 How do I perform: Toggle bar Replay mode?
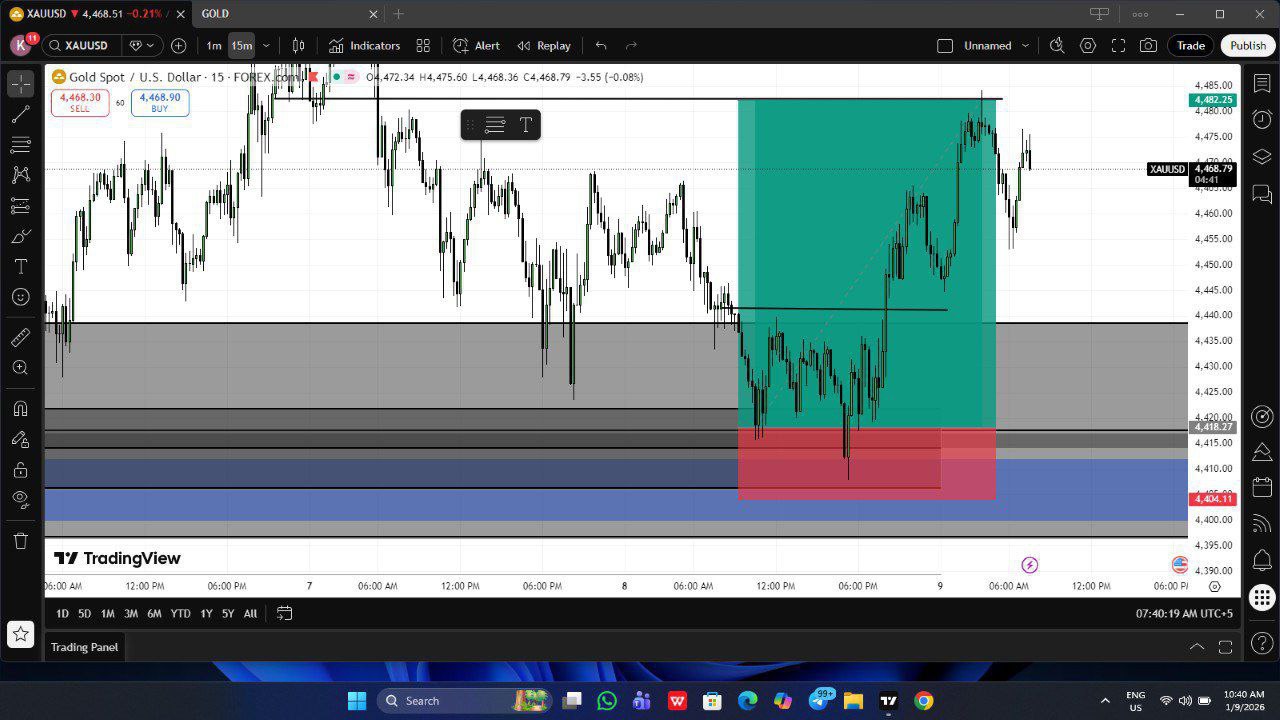click(x=544, y=45)
